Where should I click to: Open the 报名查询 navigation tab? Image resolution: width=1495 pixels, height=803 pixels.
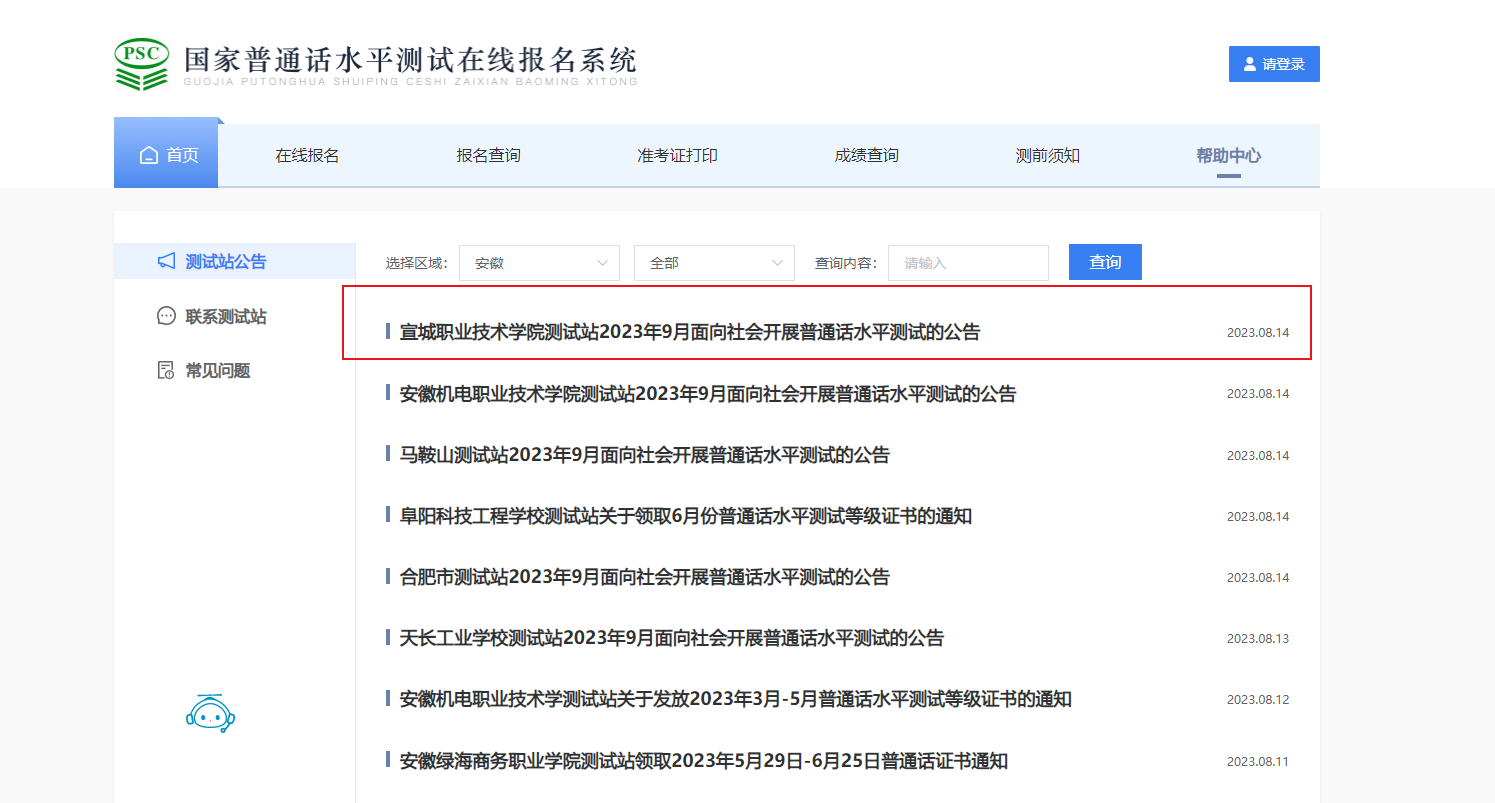click(x=488, y=156)
